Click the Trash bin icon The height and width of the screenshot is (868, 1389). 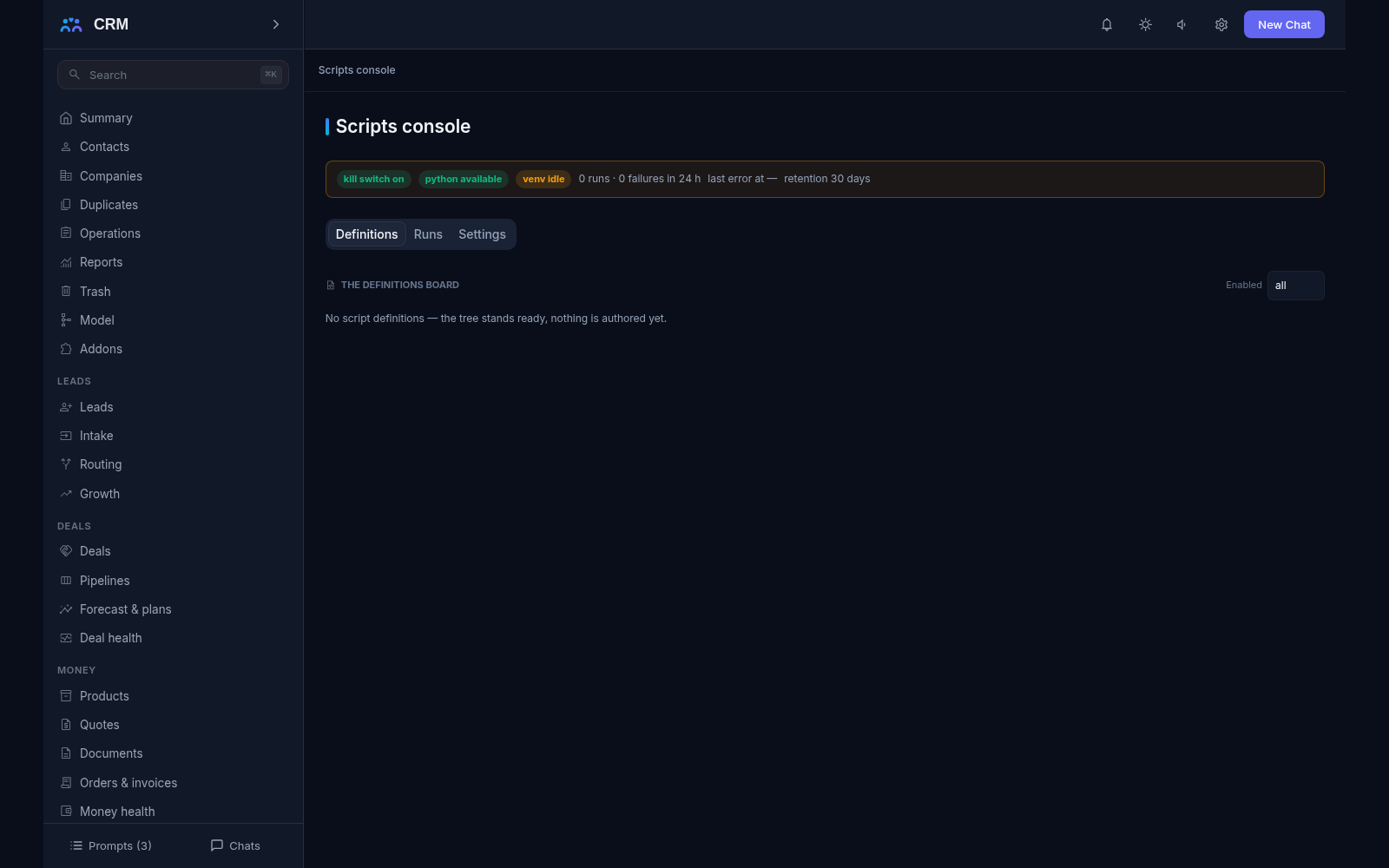[x=66, y=292]
